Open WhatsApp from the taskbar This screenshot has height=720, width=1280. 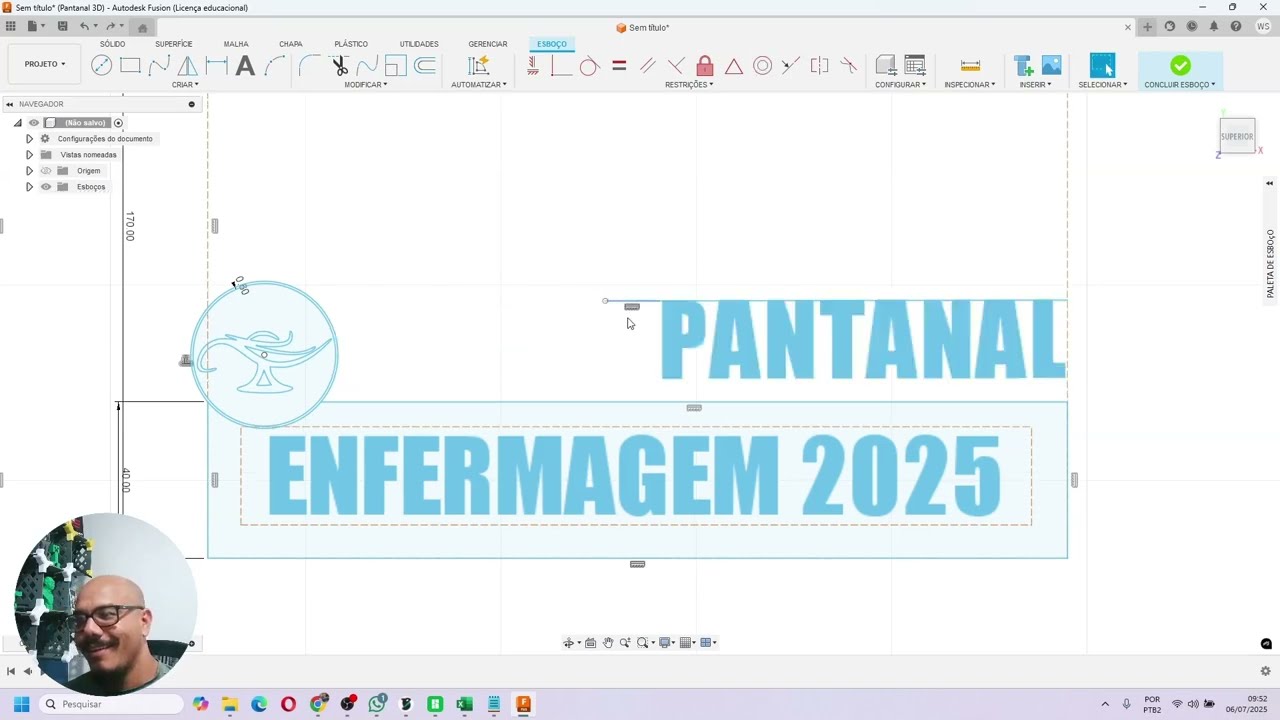pyautogui.click(x=377, y=704)
